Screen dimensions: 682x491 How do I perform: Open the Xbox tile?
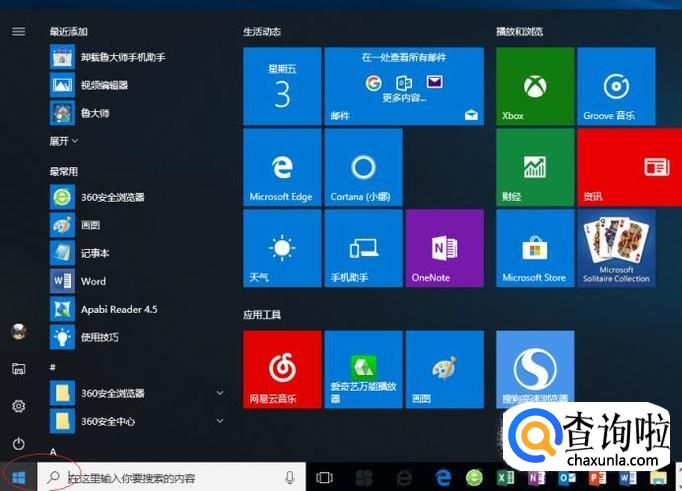535,86
